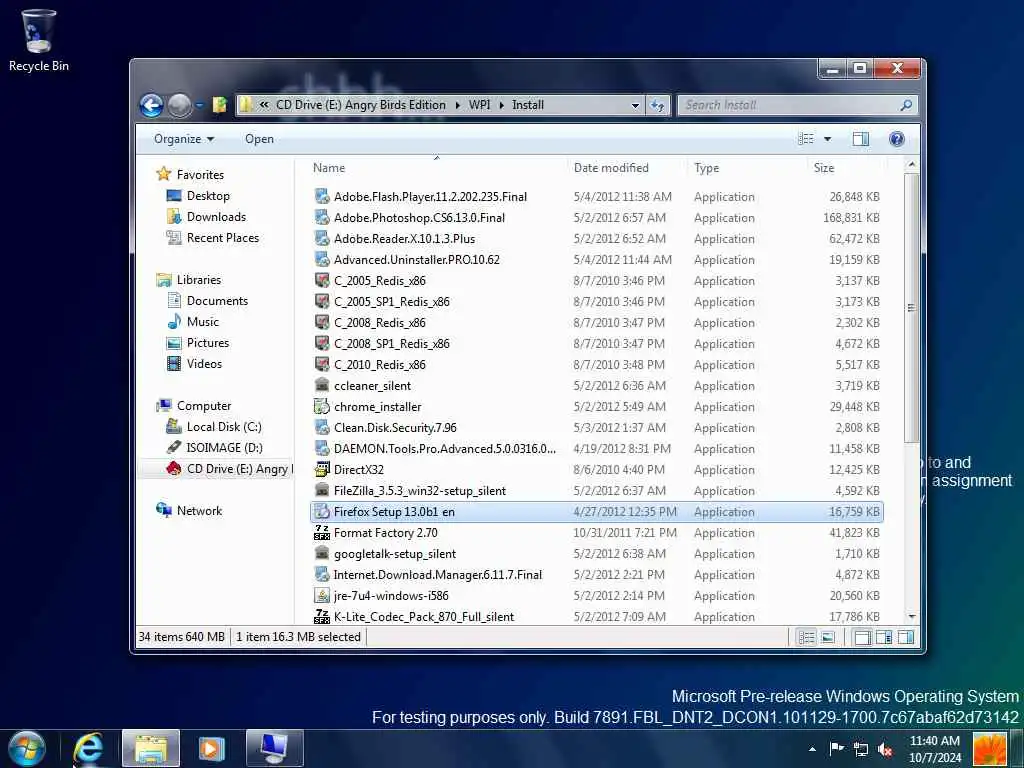Open the recent pages dropdown arrow
The height and width of the screenshot is (768, 1024).
tap(200, 106)
